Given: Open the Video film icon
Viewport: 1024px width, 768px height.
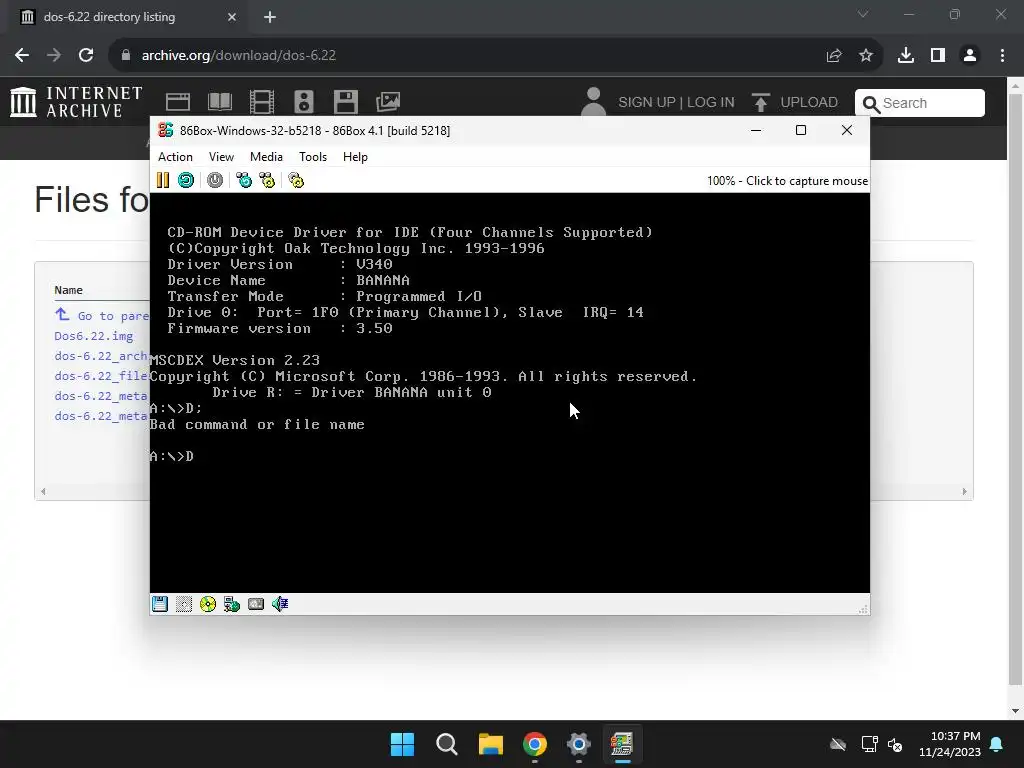Looking at the screenshot, I should [x=262, y=102].
